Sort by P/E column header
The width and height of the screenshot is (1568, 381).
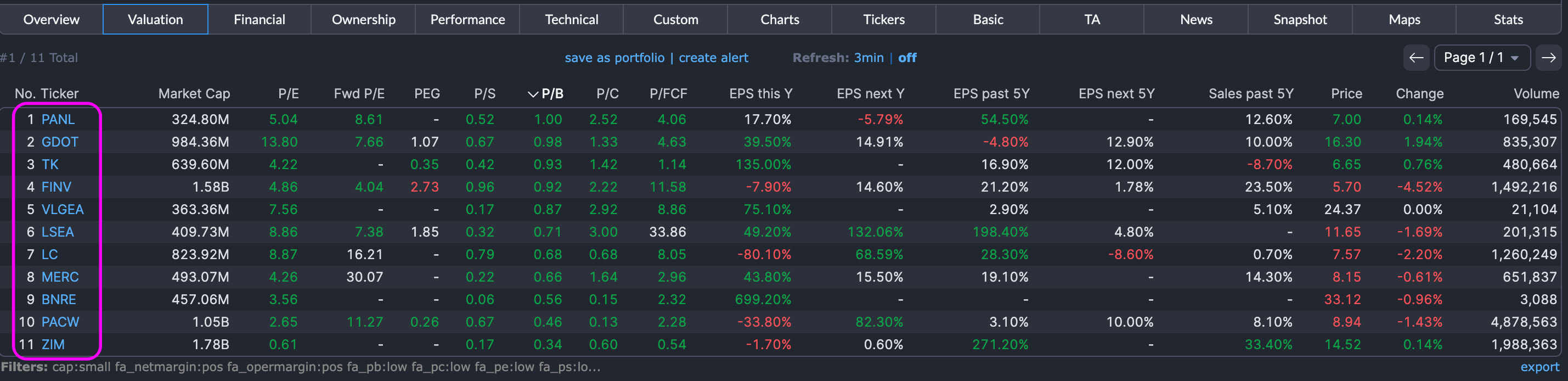[289, 94]
